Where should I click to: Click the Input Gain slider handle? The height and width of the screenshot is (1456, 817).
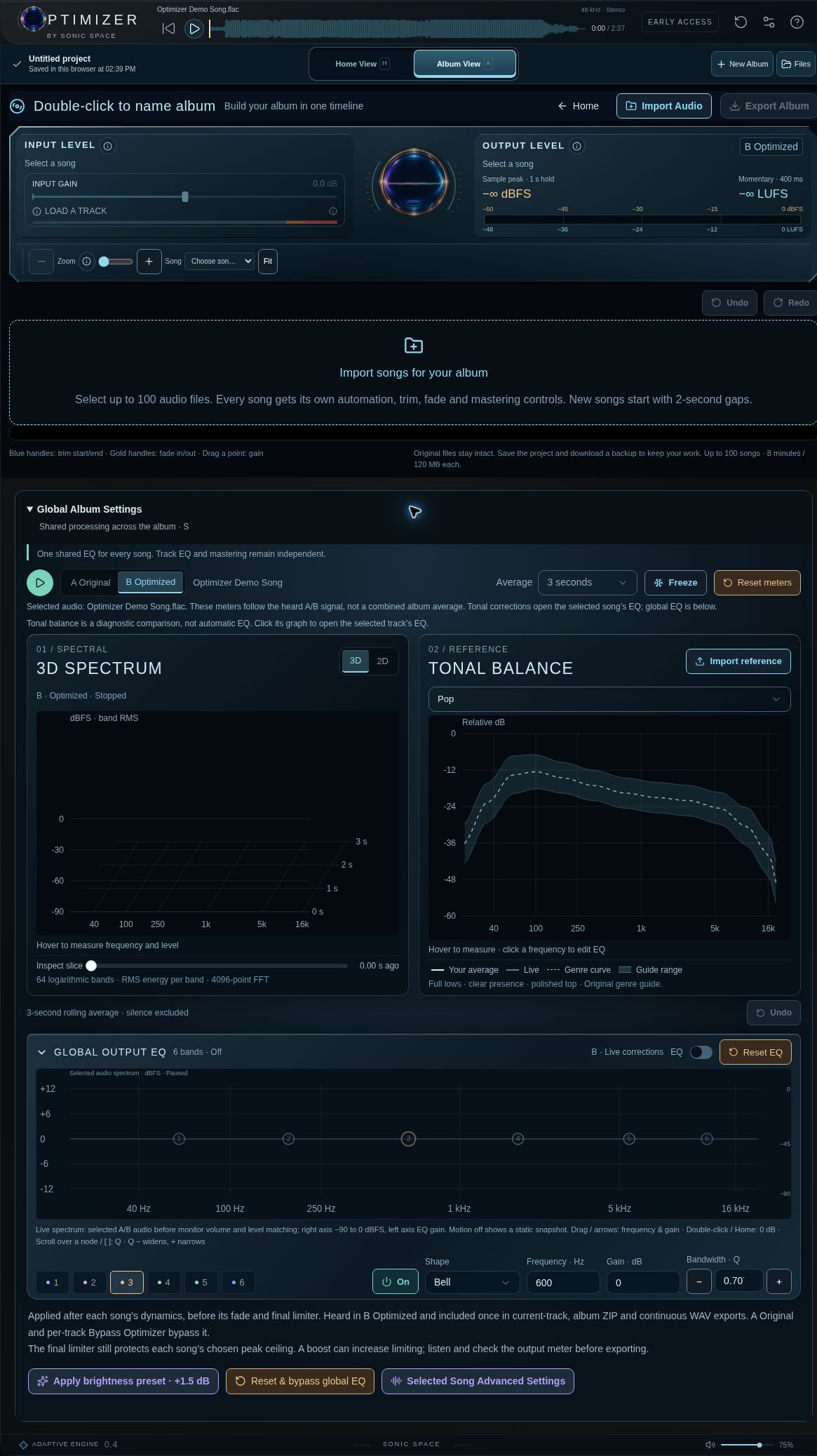185,197
